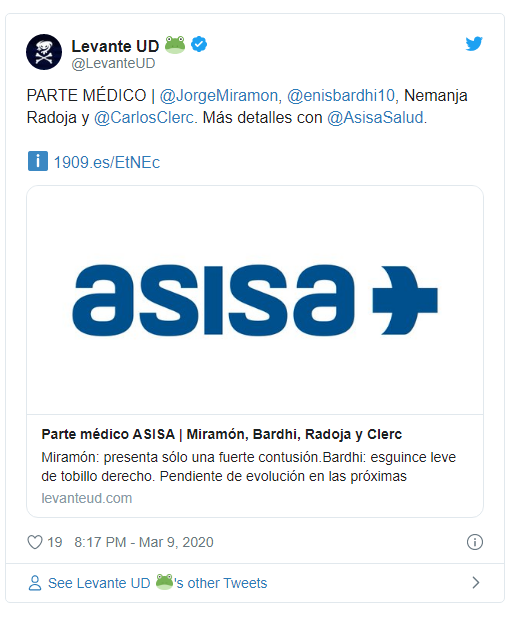Open the ASISA logo card image

(255, 300)
